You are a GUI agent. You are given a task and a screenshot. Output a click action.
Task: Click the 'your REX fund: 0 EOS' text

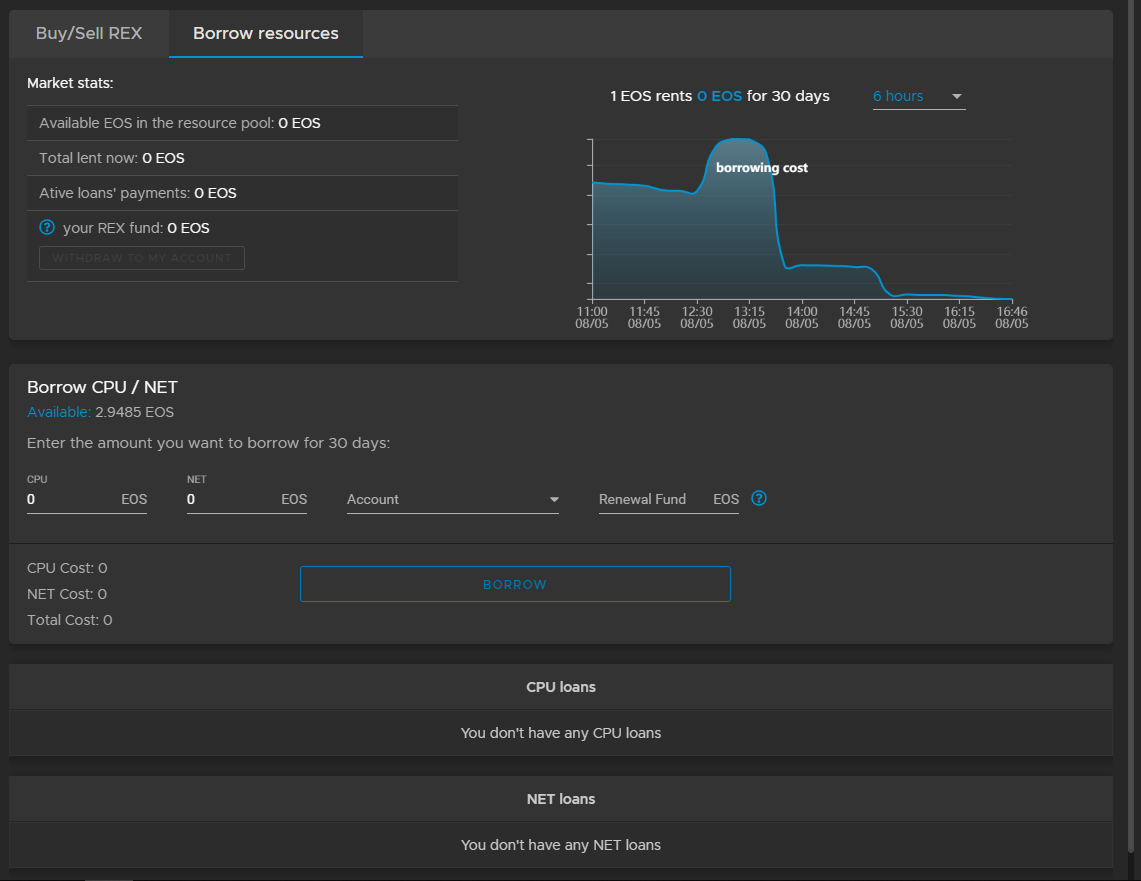coord(136,228)
